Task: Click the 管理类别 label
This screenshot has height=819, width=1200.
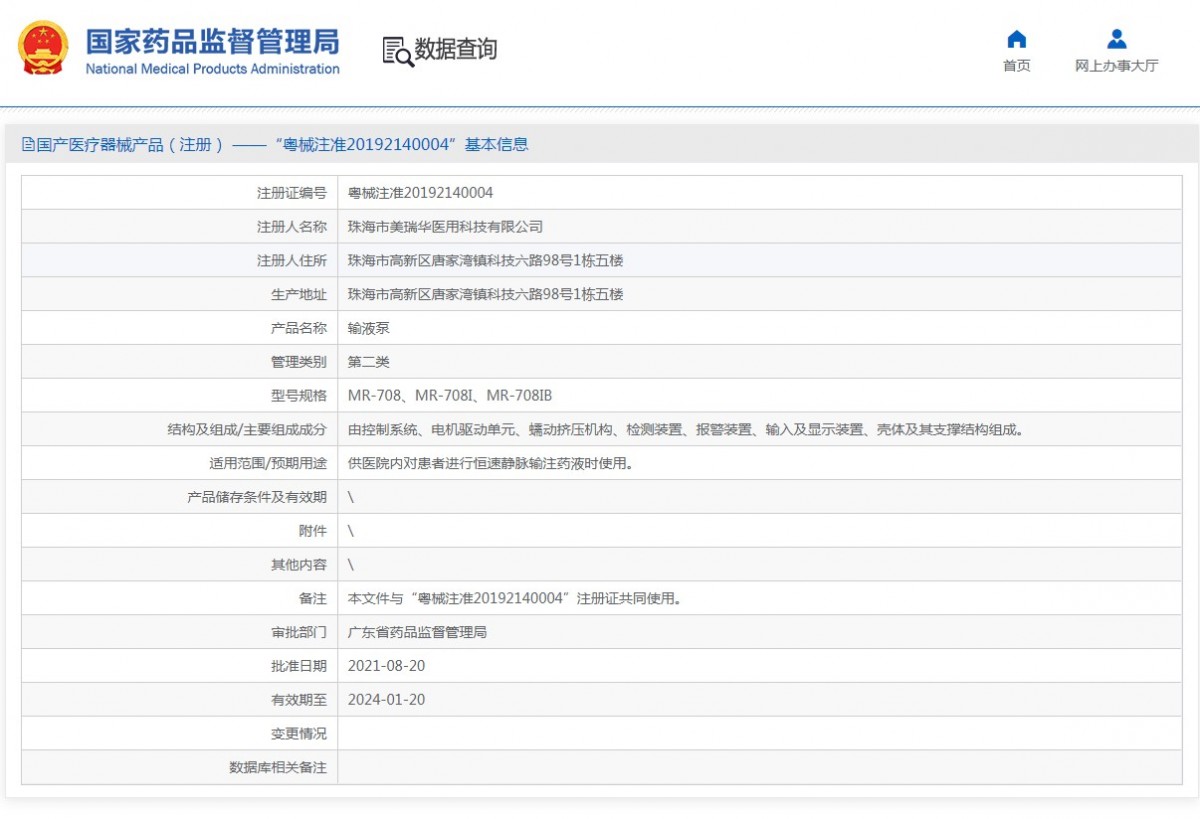Action: coord(299,362)
